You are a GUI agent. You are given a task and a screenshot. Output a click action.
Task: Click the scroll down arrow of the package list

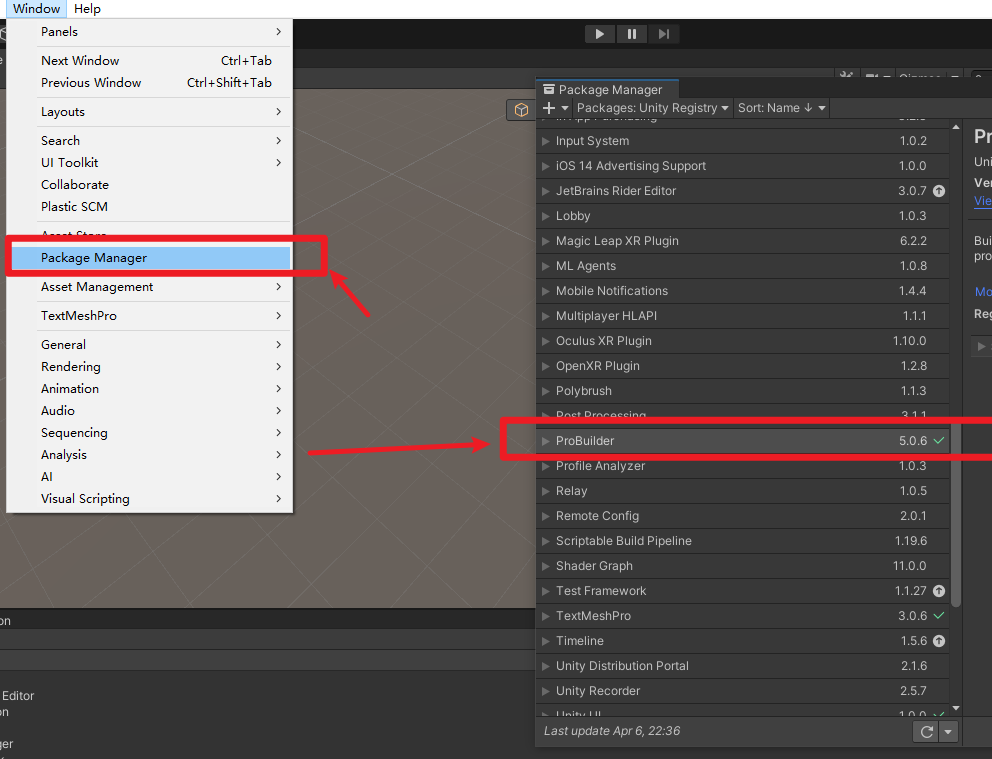point(956,708)
